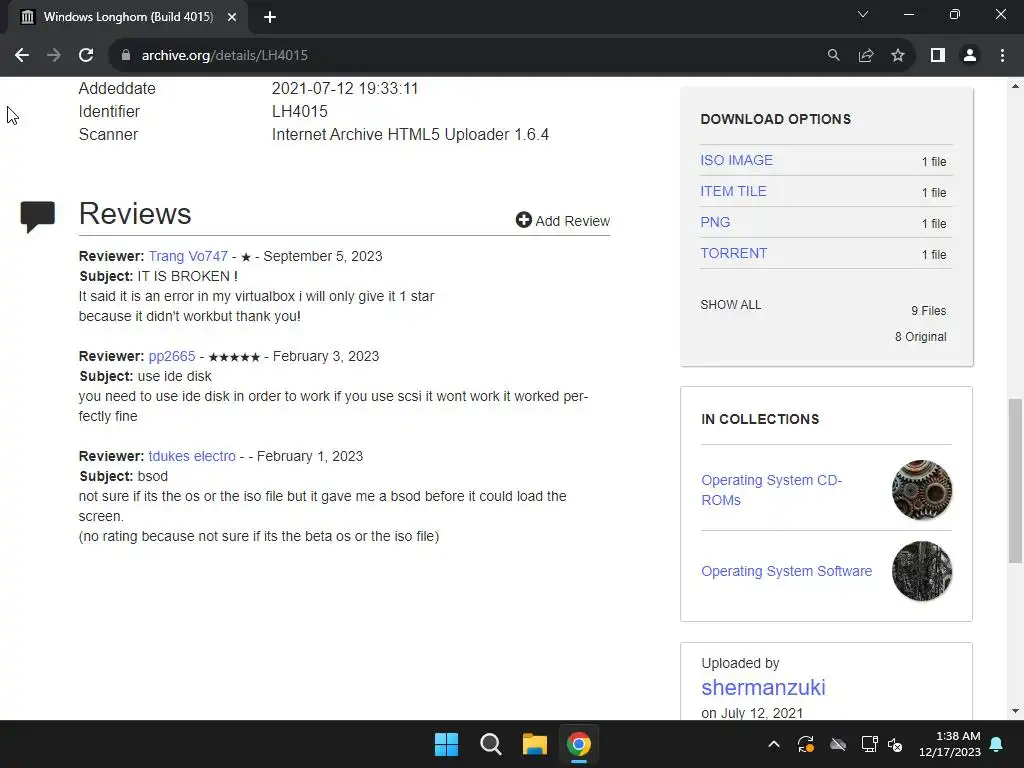Download the ITEM TILE file

pos(733,191)
